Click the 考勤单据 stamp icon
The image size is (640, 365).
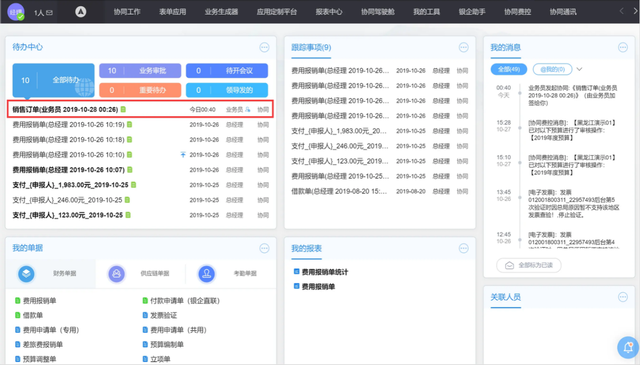[x=207, y=274]
